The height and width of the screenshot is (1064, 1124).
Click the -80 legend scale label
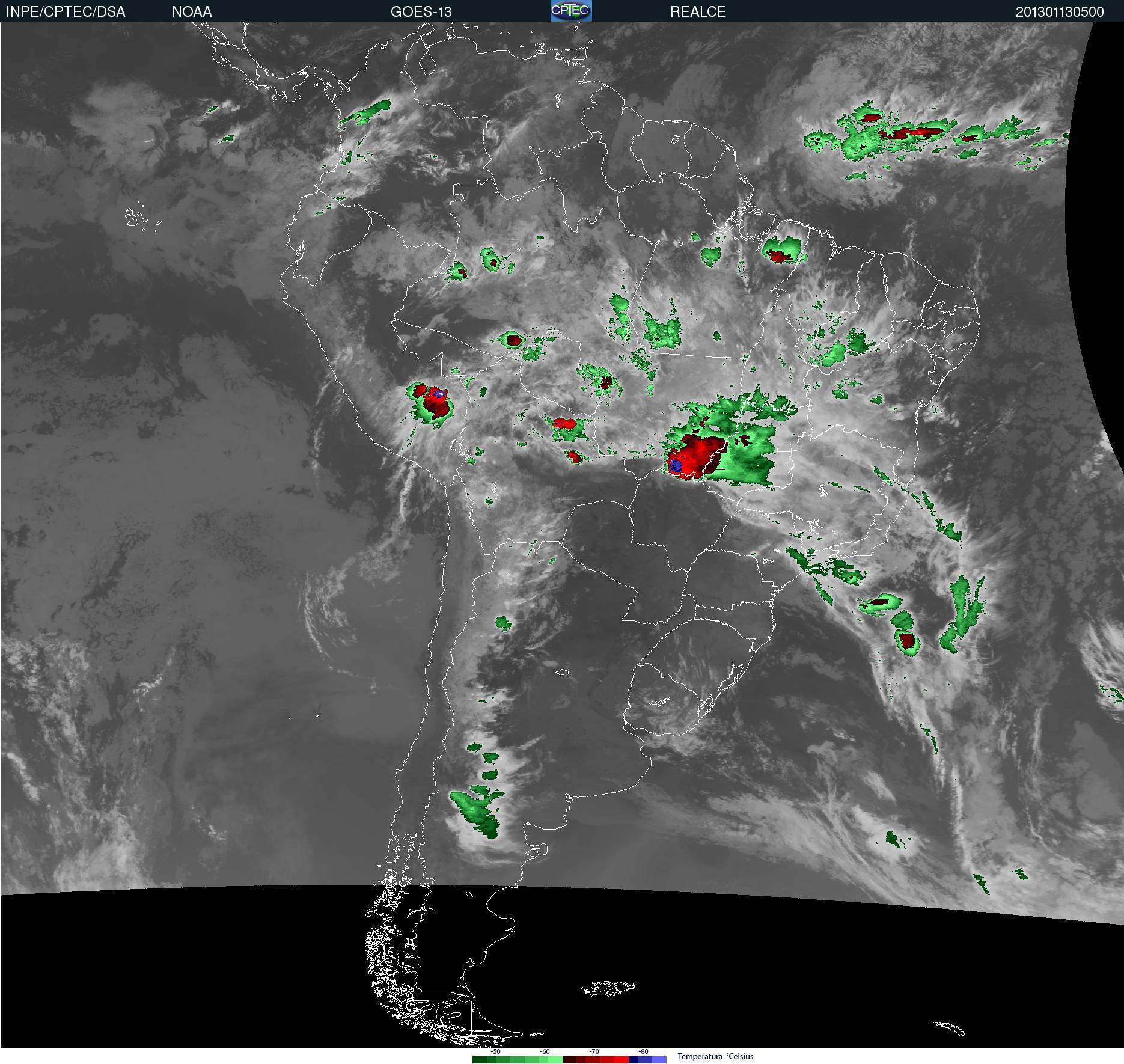[643, 1051]
